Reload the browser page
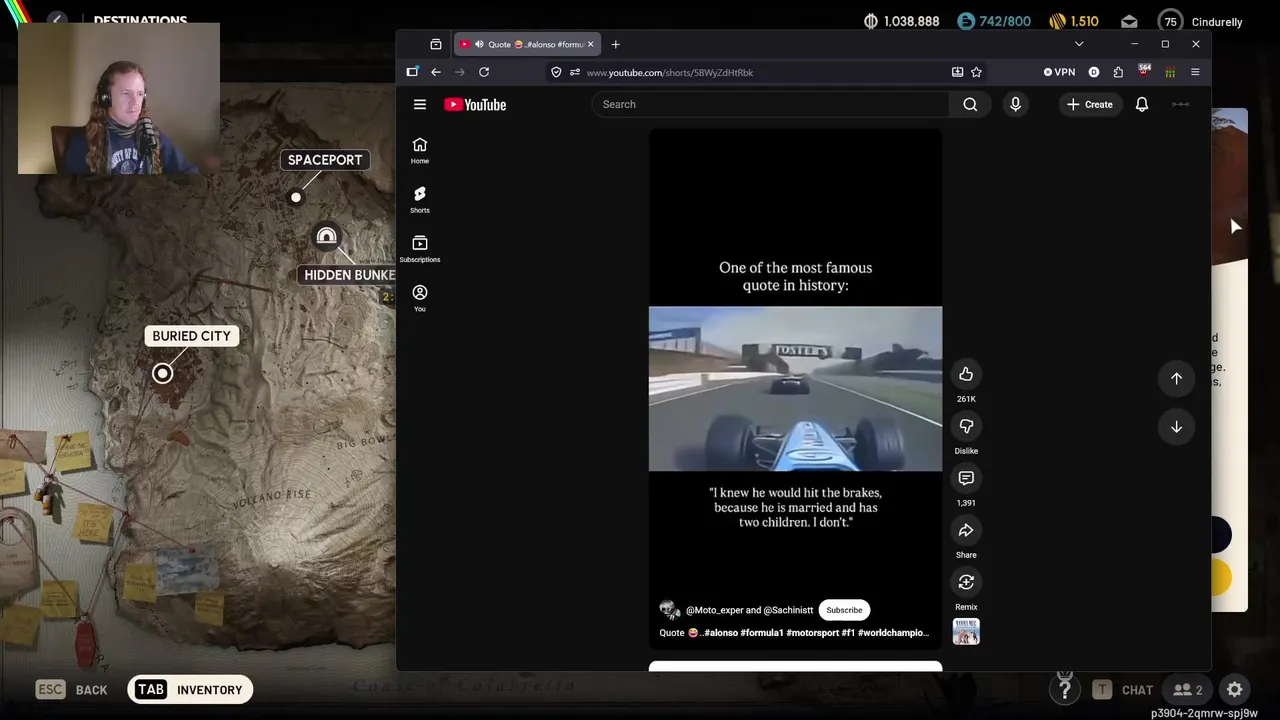 click(484, 72)
